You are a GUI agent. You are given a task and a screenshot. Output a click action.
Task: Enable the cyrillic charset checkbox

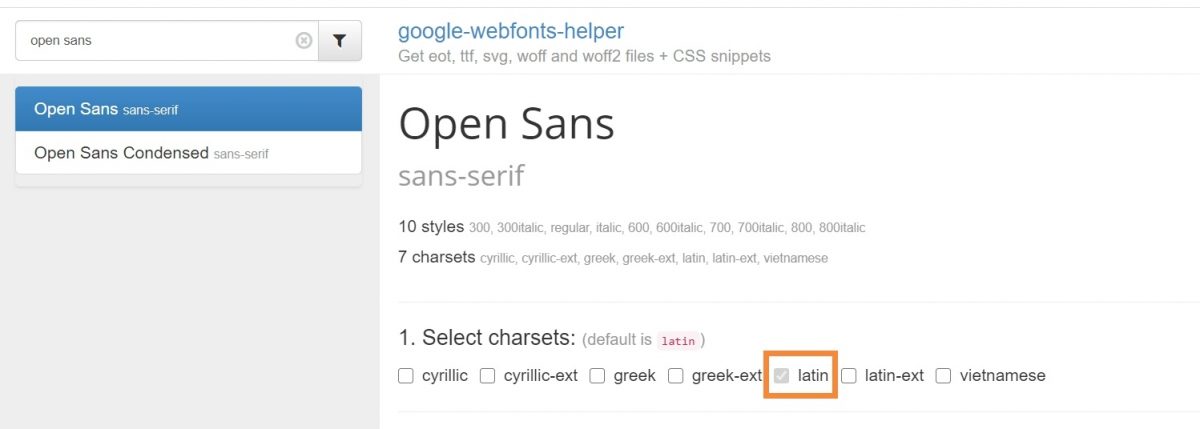click(x=406, y=376)
